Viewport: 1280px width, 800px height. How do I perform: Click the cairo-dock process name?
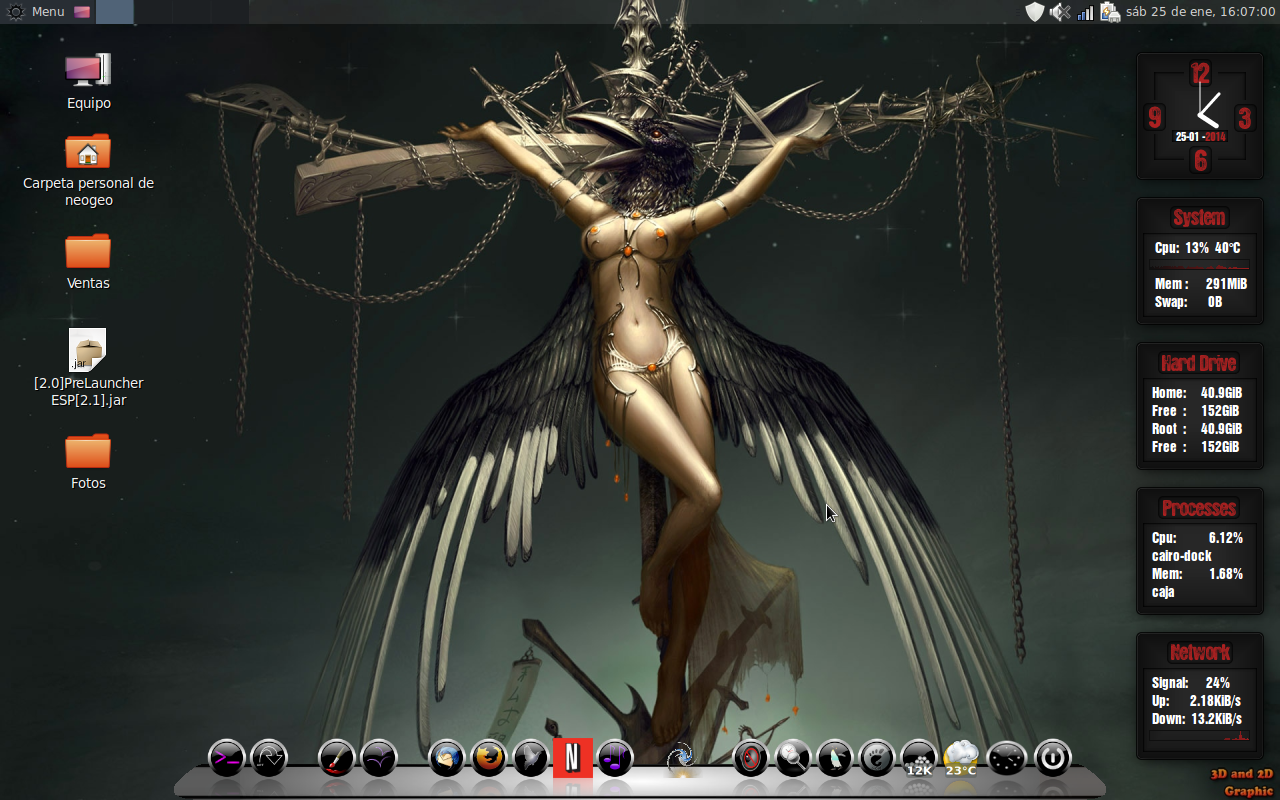(1182, 556)
